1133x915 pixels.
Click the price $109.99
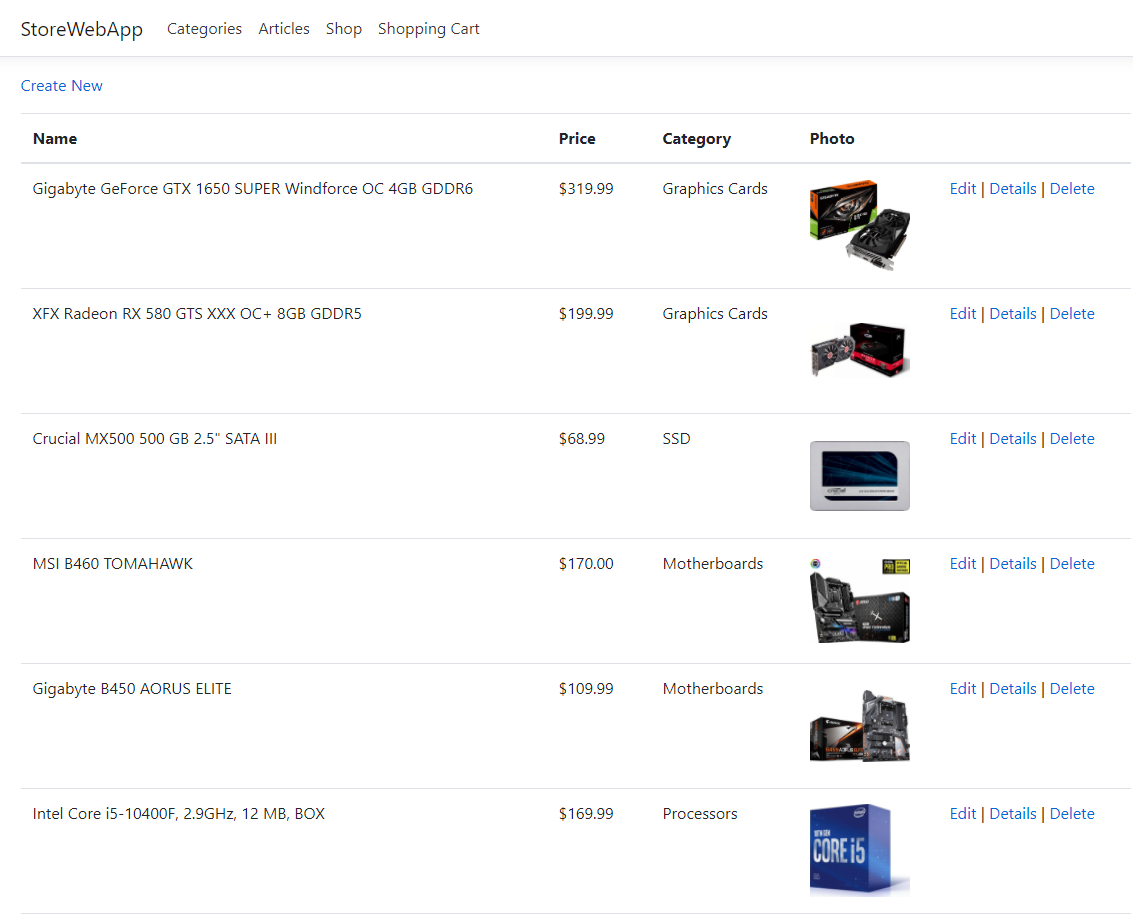tap(586, 689)
